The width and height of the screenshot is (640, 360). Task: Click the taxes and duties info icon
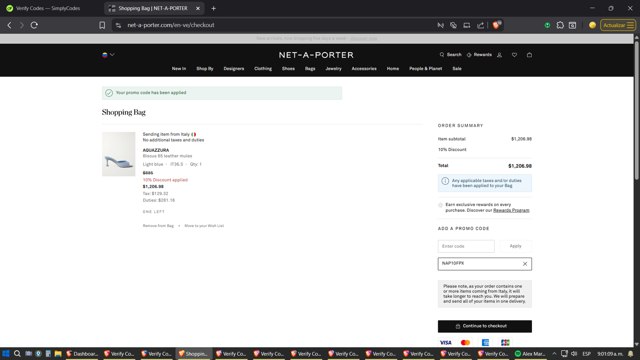pyautogui.click(x=445, y=181)
